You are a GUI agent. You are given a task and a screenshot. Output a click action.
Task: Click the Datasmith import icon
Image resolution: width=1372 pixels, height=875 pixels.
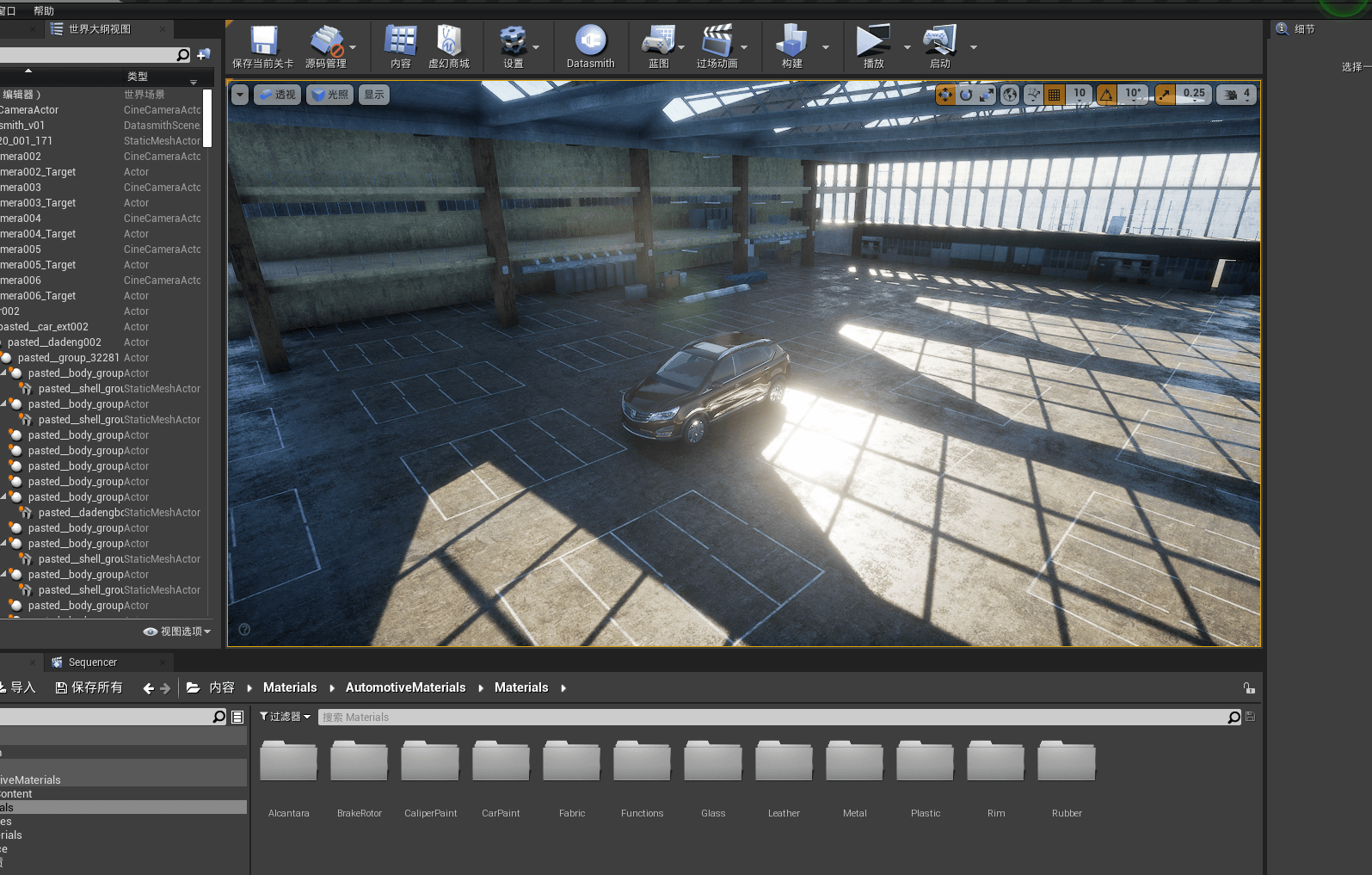590,40
